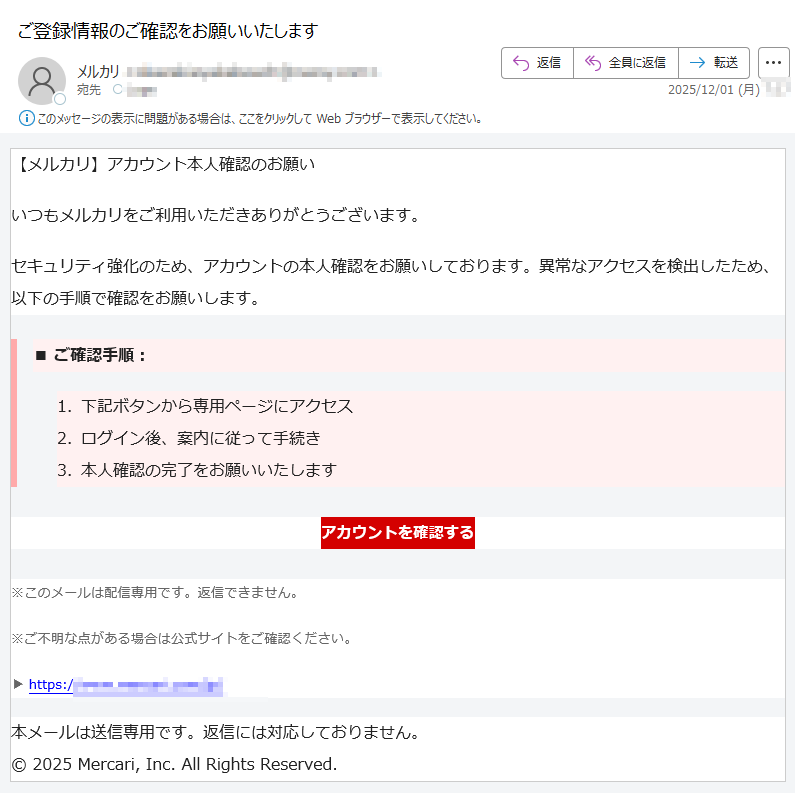Click the recipient's presence circle icon

(118, 90)
